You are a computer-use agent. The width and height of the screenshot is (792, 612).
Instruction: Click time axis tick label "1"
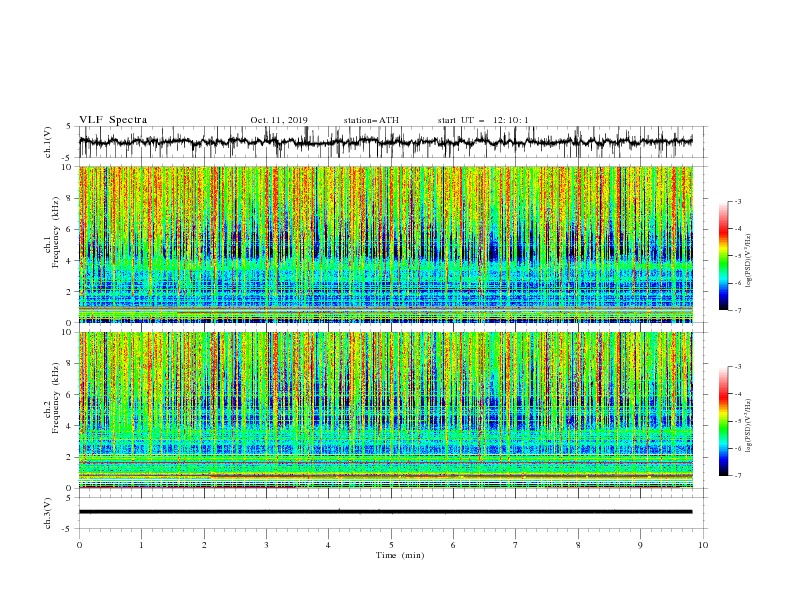[x=141, y=545]
